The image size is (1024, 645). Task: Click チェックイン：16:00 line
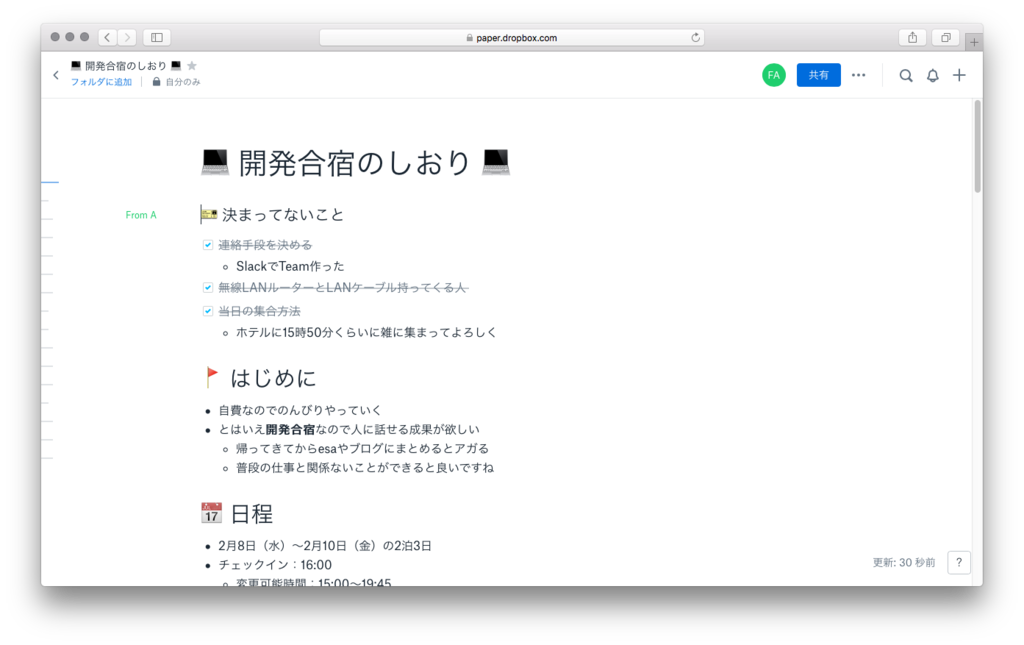tap(275, 565)
